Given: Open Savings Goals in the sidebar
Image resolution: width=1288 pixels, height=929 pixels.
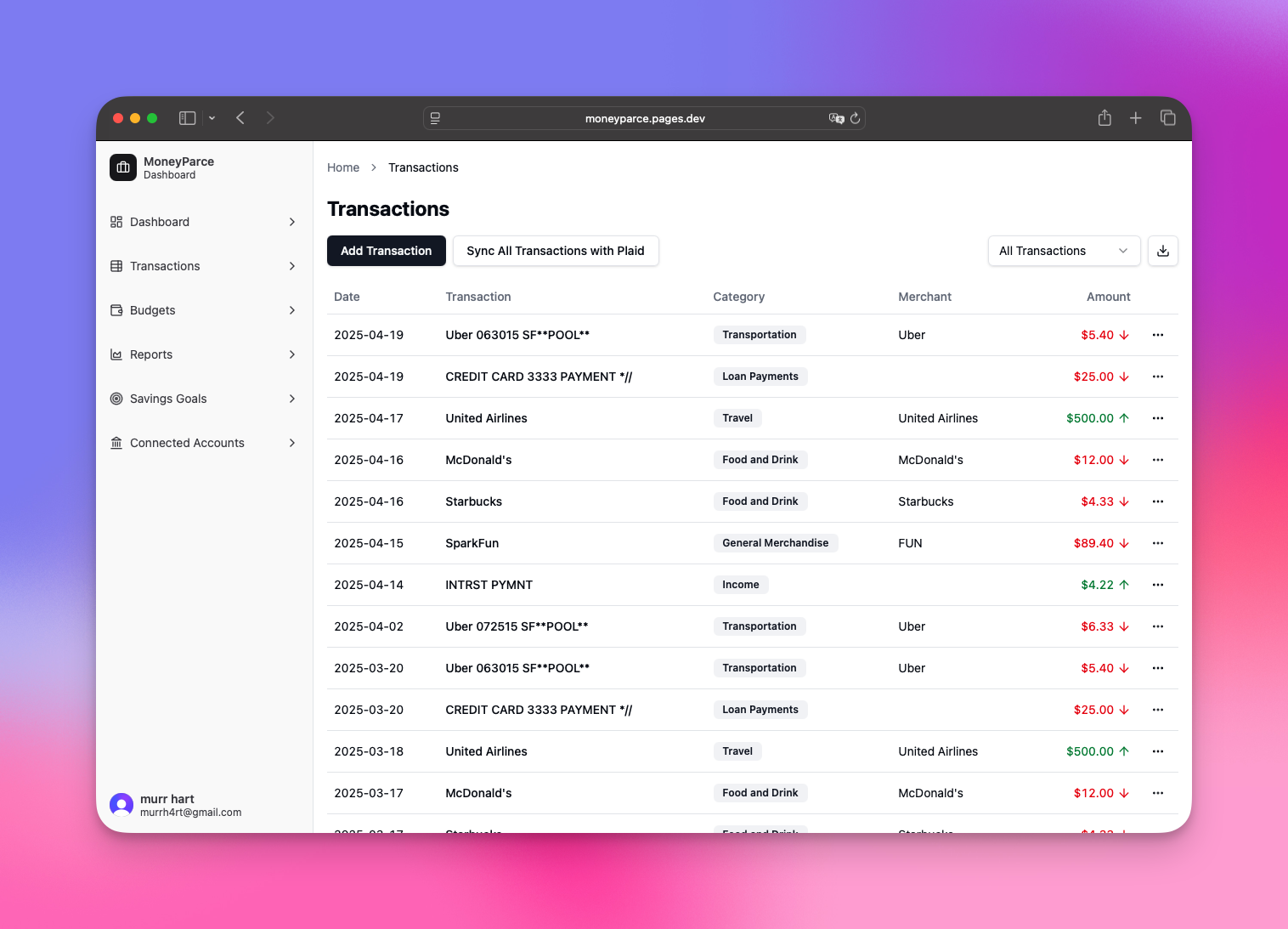Looking at the screenshot, I should 168,399.
